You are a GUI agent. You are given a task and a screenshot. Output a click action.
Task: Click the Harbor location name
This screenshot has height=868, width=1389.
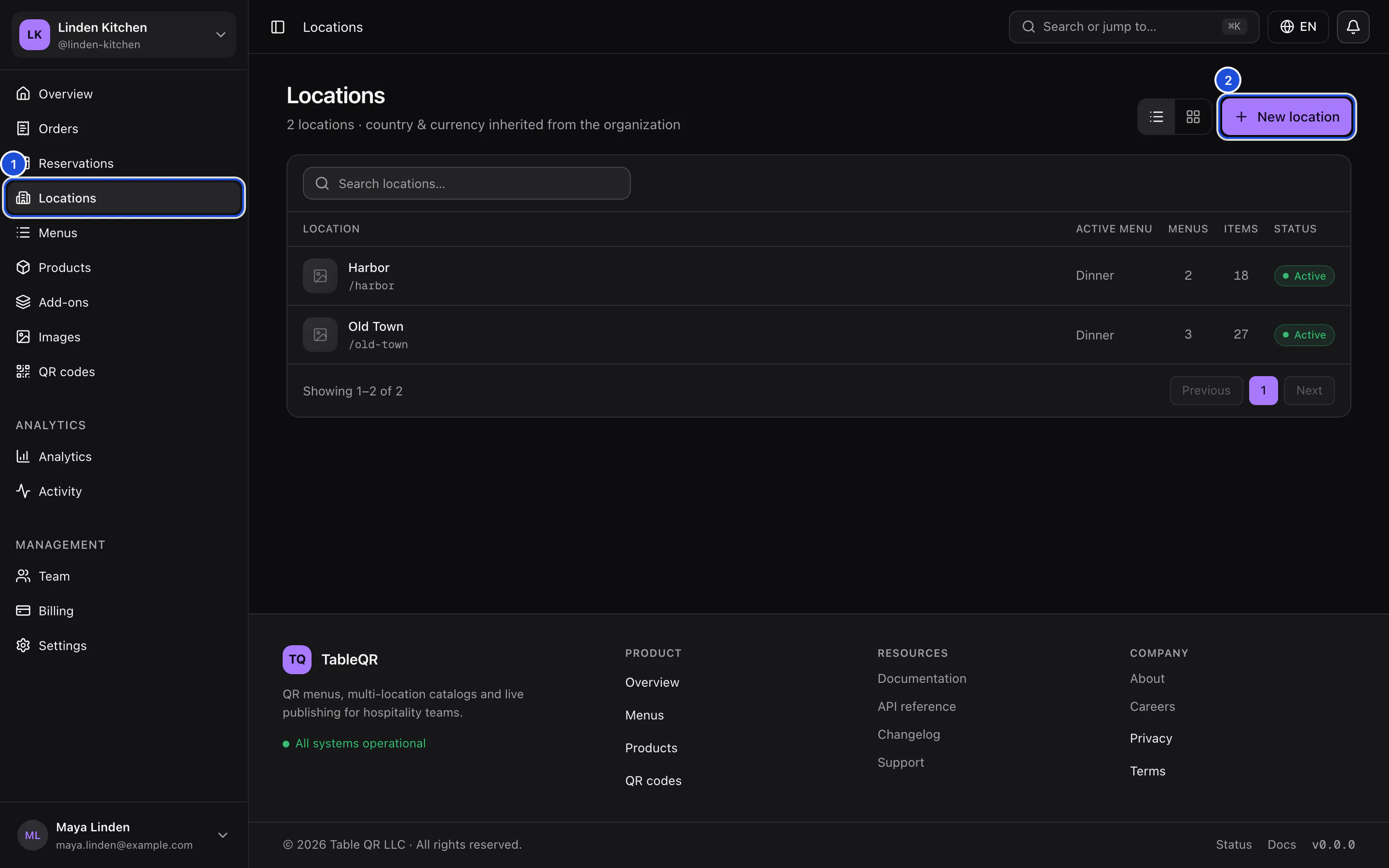pos(368,268)
